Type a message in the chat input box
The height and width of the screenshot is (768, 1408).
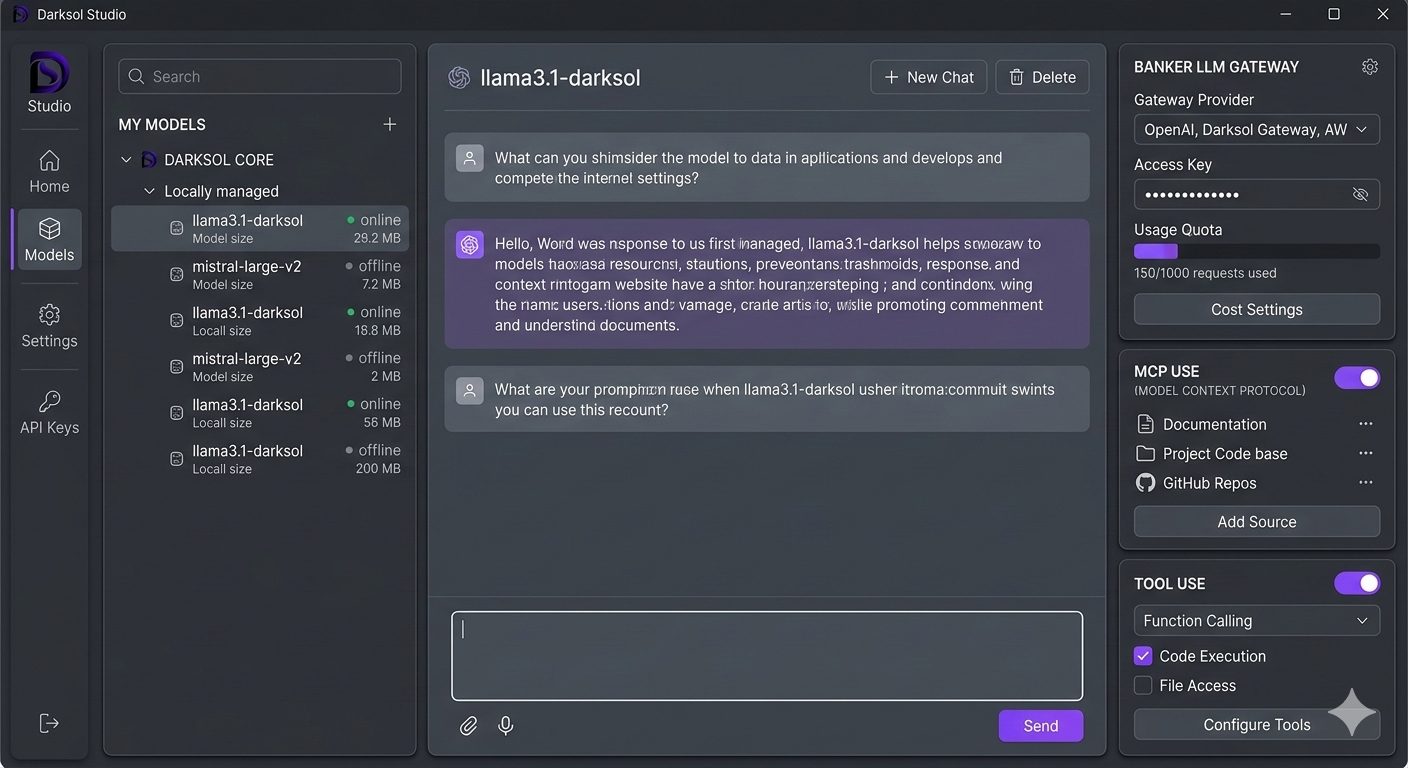pyautogui.click(x=766, y=655)
